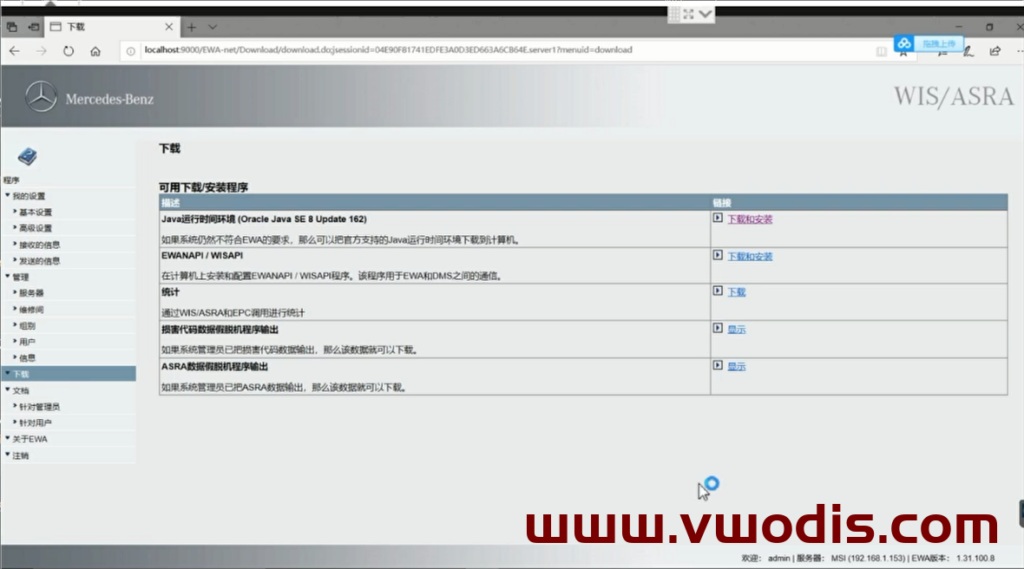Click ASRA数据假脱机程序输出 row title

tap(215, 366)
